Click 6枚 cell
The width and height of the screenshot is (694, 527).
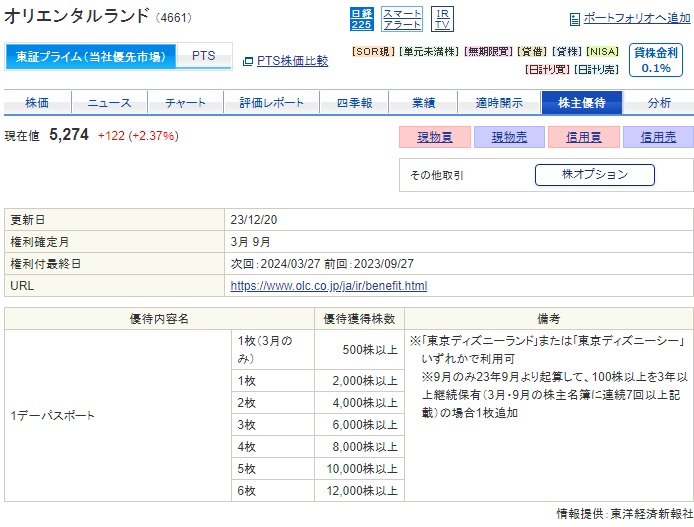pyautogui.click(x=273, y=491)
